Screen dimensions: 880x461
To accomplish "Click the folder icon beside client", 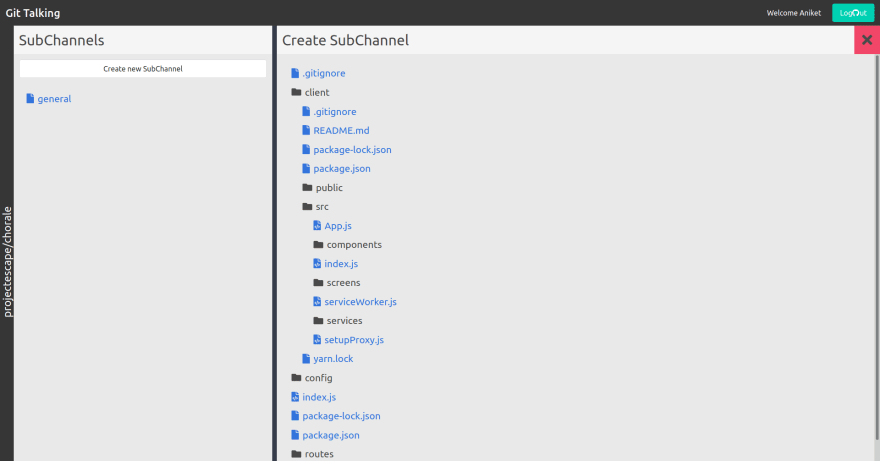I will coord(296,92).
